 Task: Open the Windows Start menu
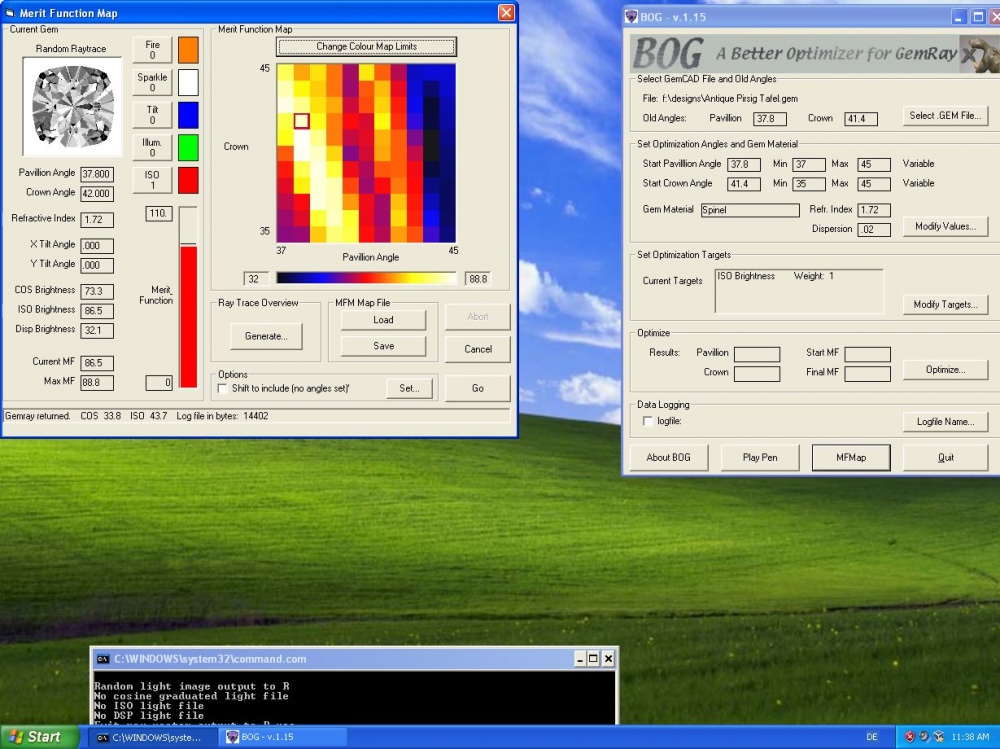(40, 737)
